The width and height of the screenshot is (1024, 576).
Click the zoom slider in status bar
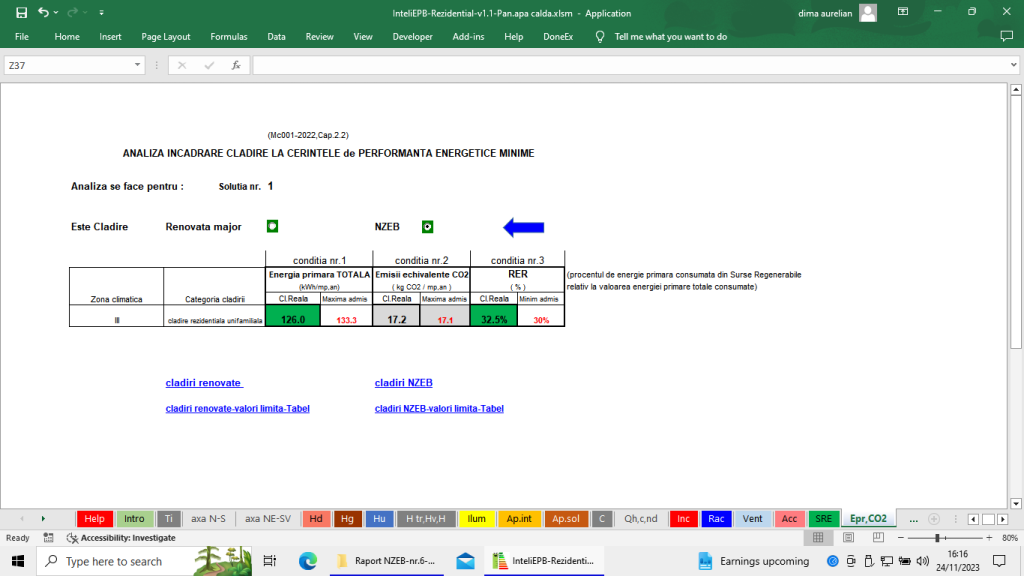[937, 538]
